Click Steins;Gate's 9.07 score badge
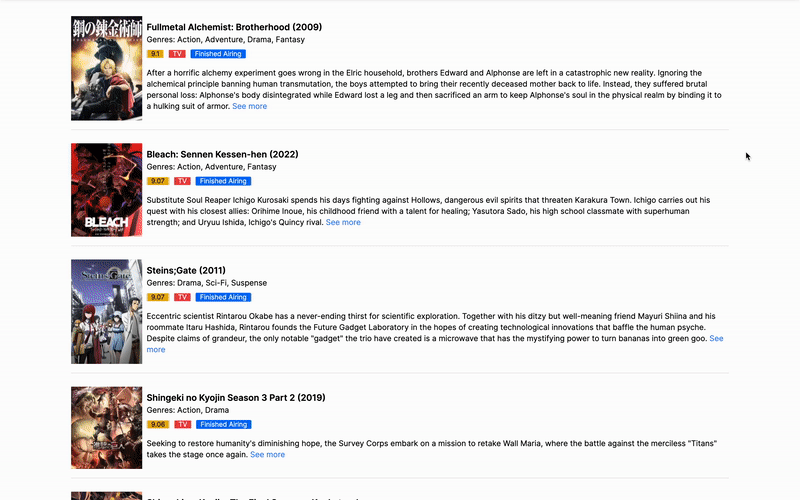The width and height of the screenshot is (800, 500). pos(158,297)
